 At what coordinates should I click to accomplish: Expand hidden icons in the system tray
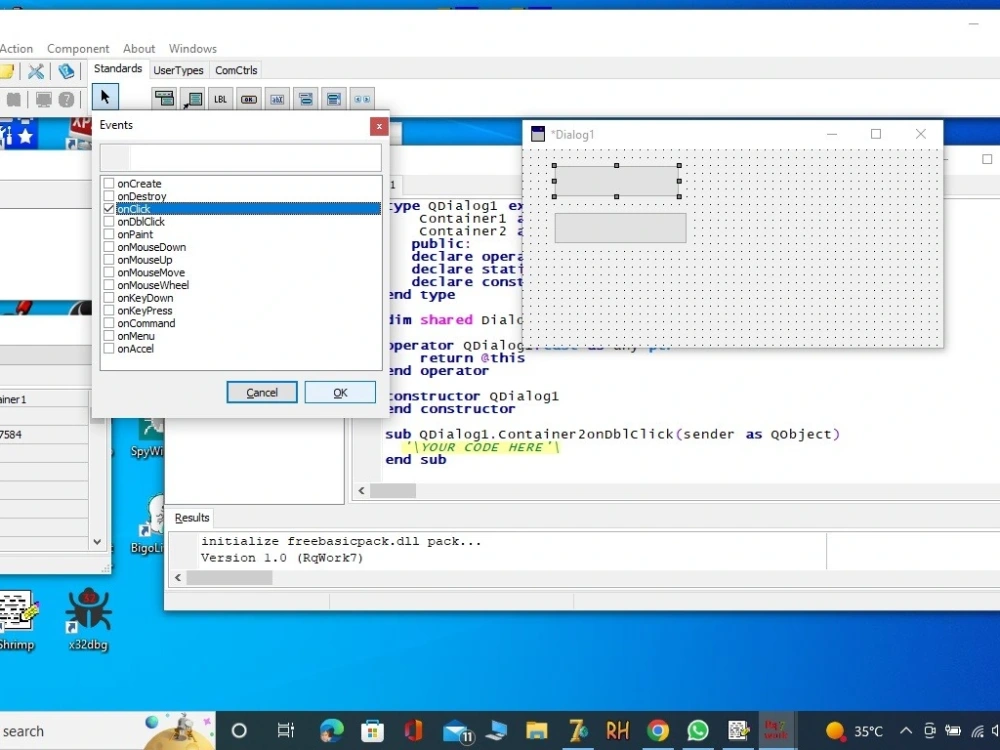pos(905,730)
